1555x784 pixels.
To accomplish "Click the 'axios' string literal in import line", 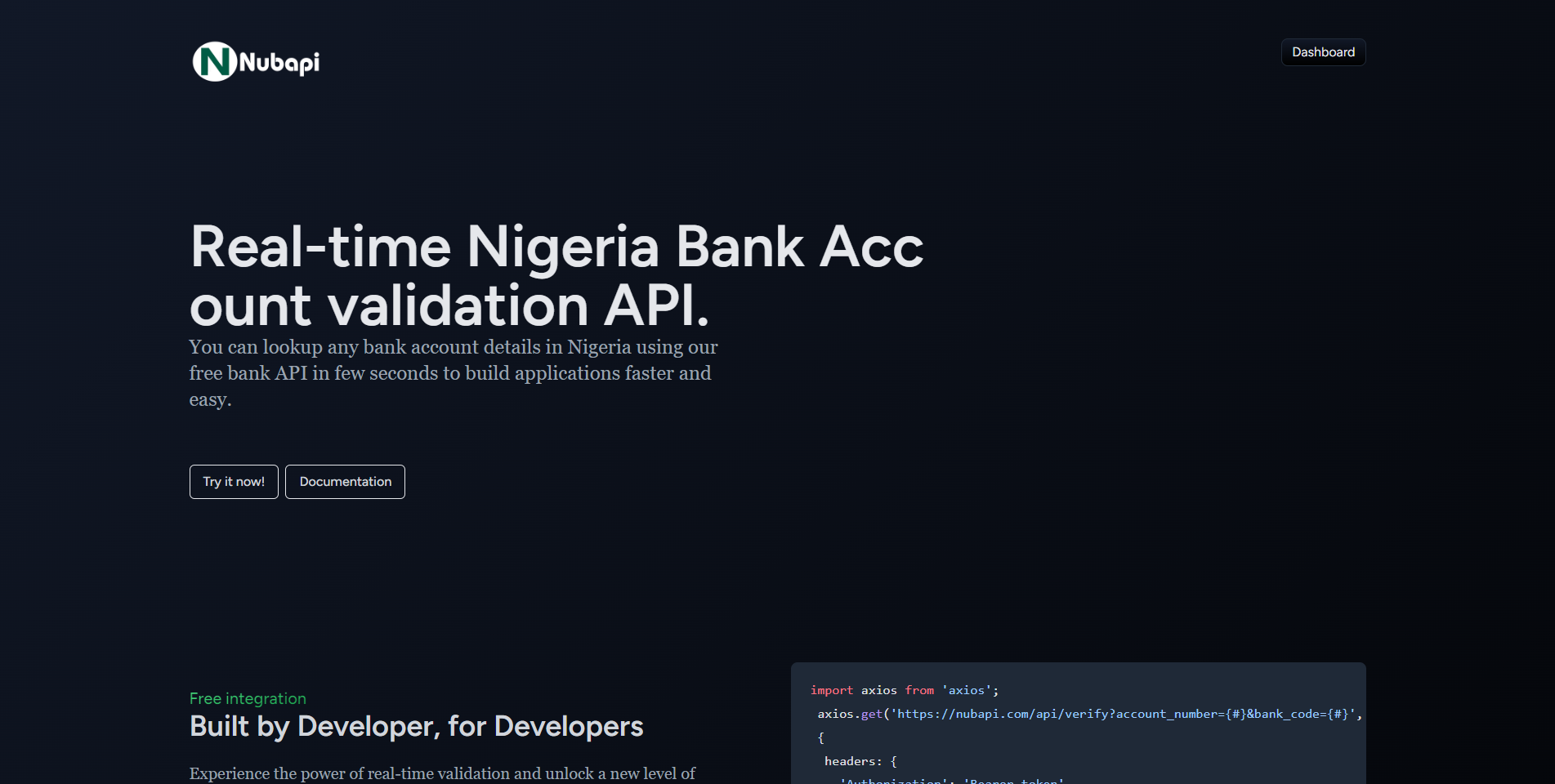I will pyautogui.click(x=967, y=690).
